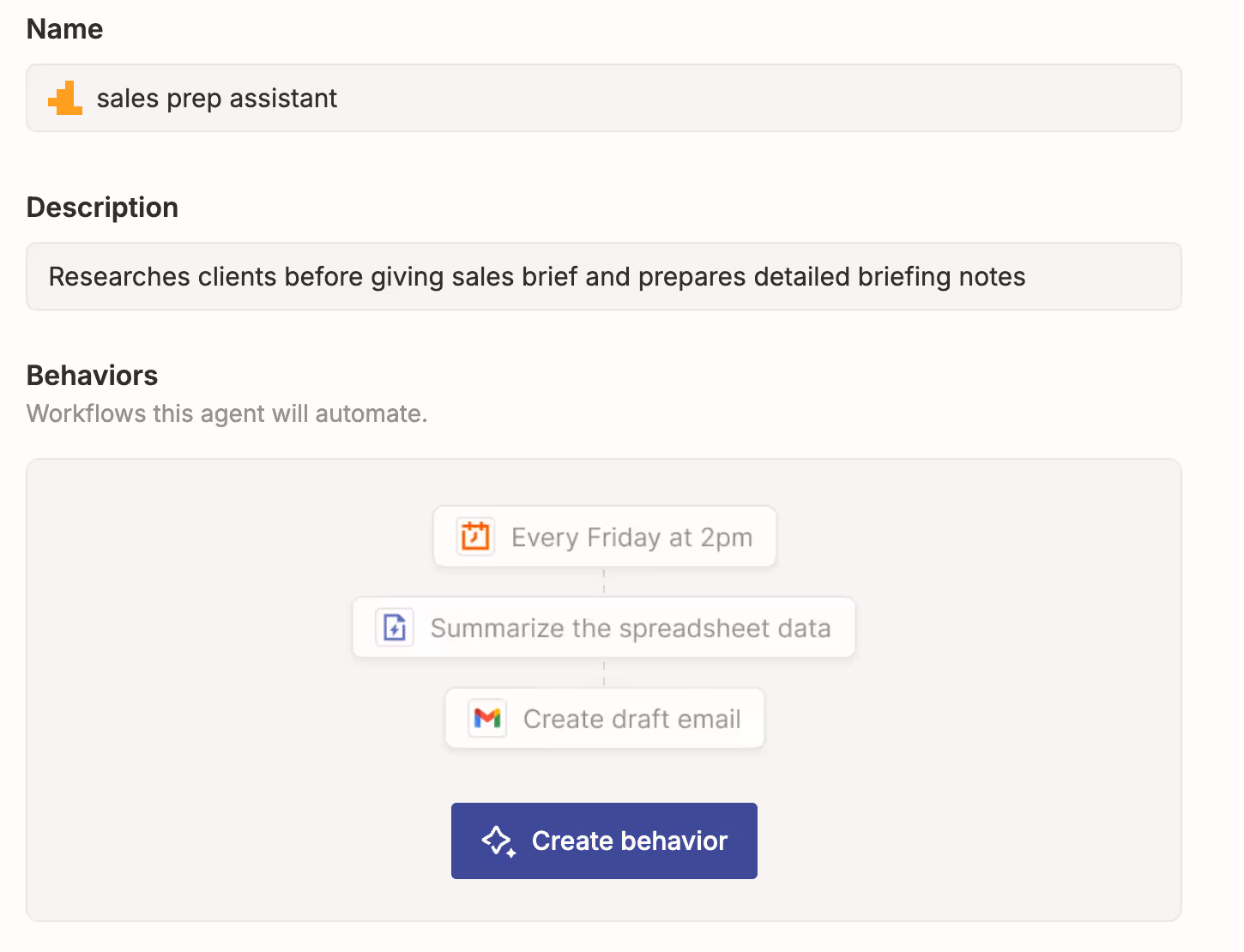
Task: Click the sparkle icon on Create behavior
Action: pyautogui.click(x=498, y=841)
